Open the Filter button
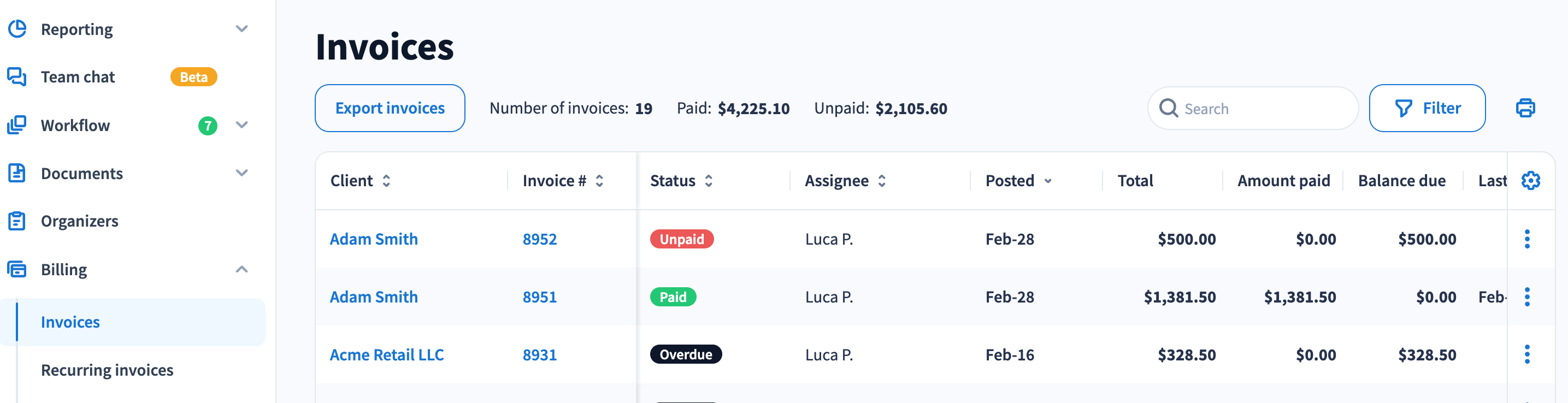 [1427, 108]
